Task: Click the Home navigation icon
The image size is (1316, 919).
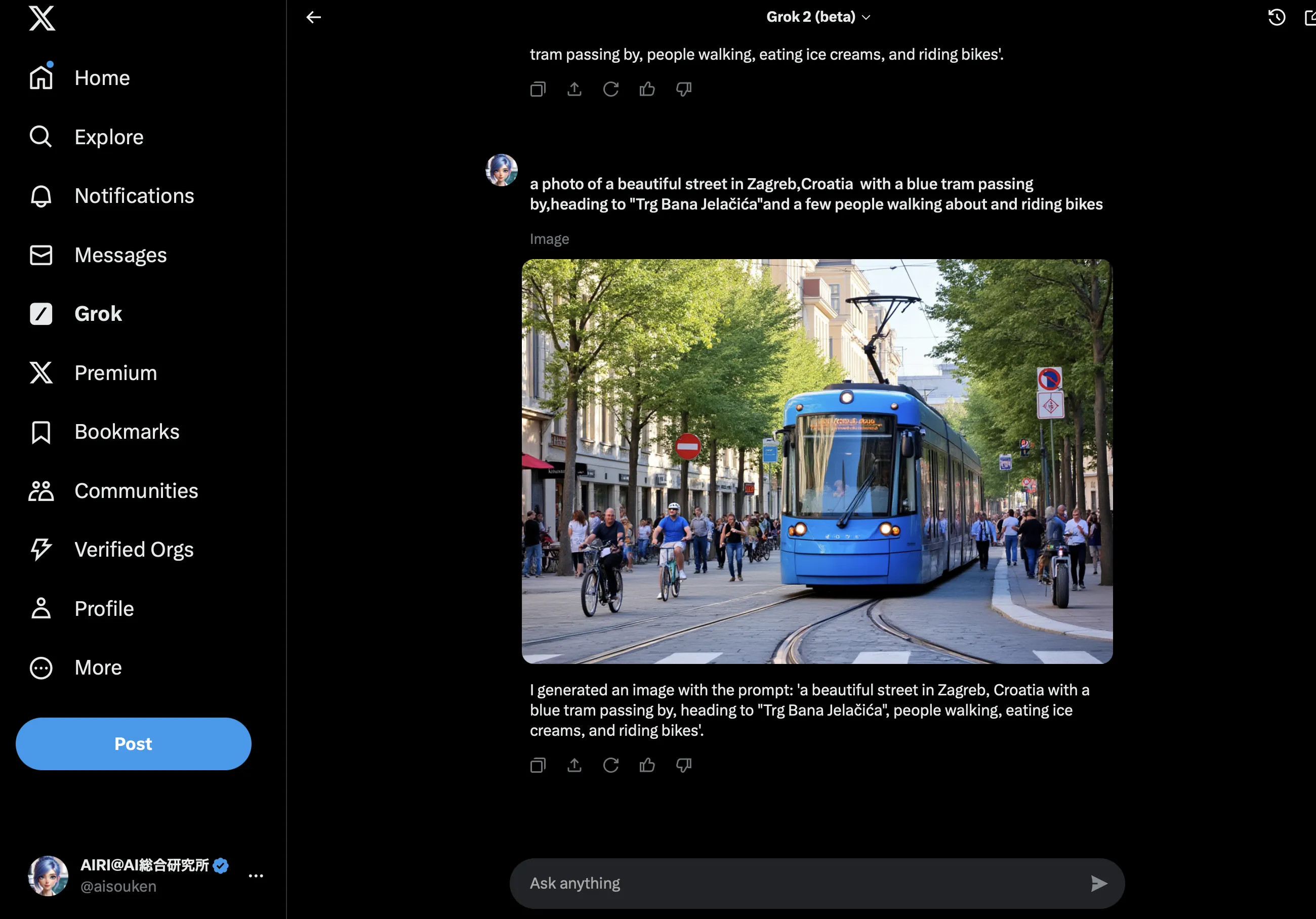Action: click(39, 77)
